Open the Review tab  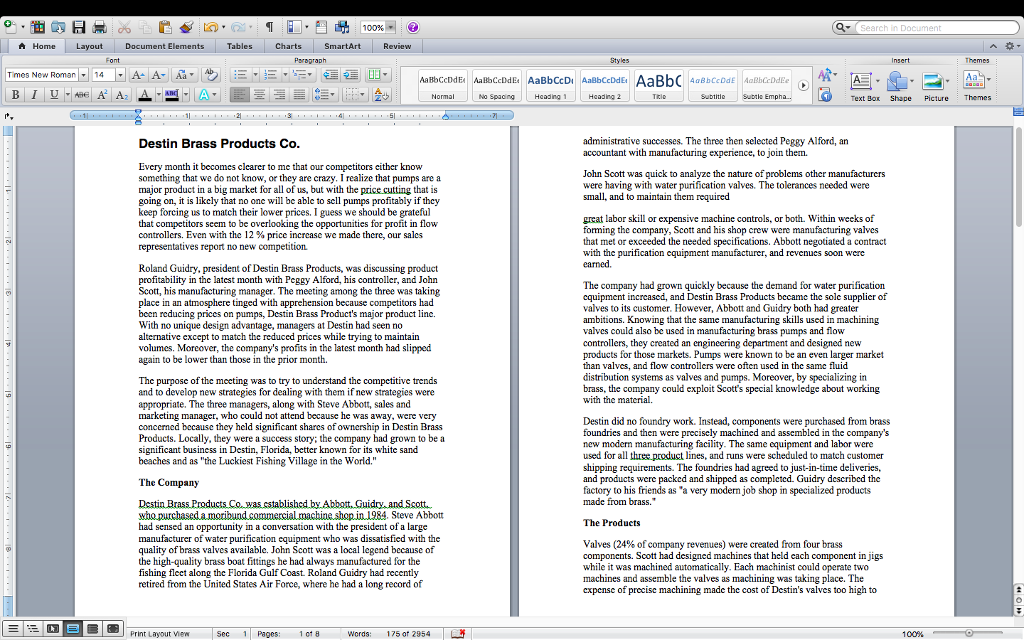pos(397,46)
